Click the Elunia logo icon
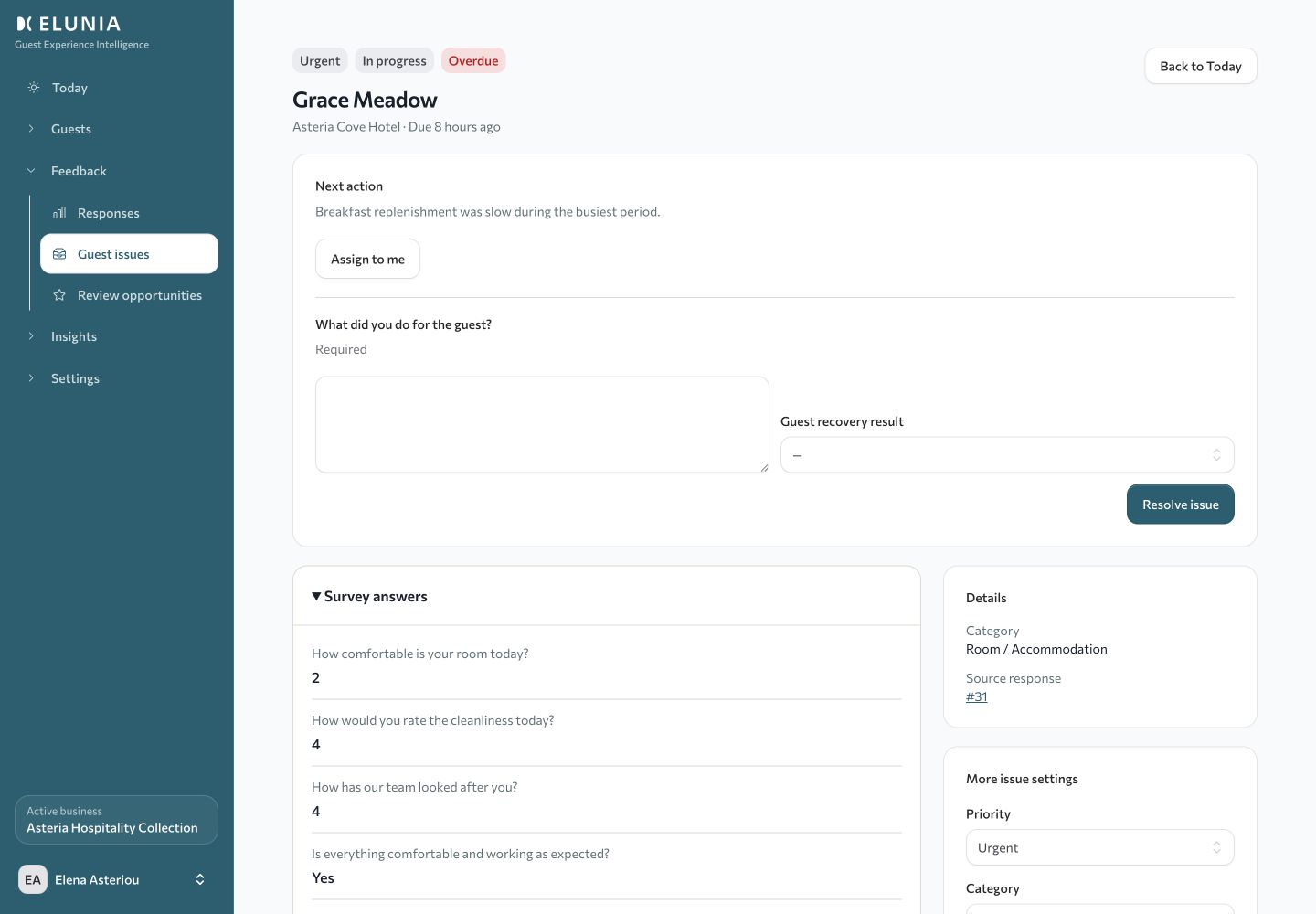The width and height of the screenshot is (1316, 914). pos(25,24)
